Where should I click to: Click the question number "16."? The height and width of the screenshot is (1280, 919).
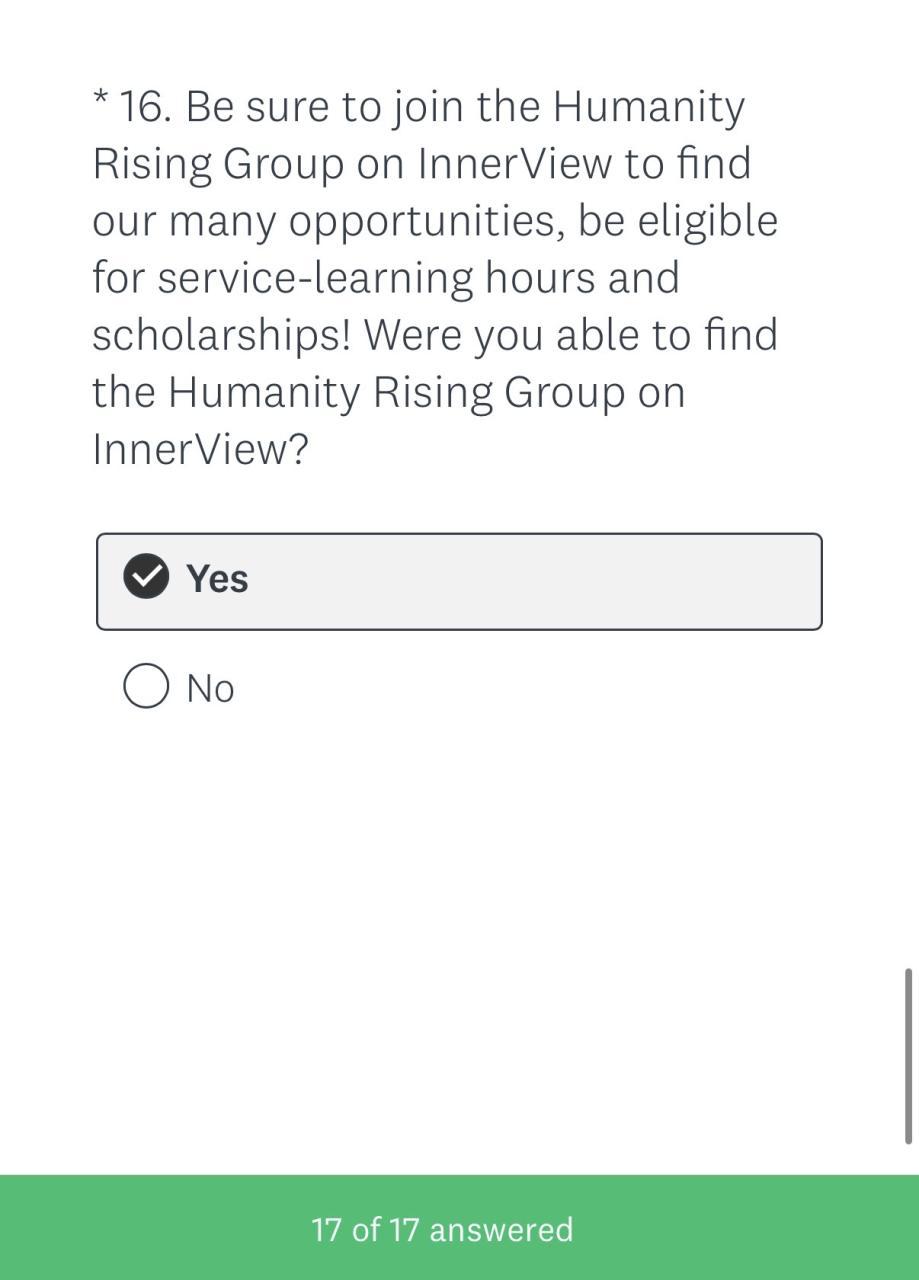146,107
